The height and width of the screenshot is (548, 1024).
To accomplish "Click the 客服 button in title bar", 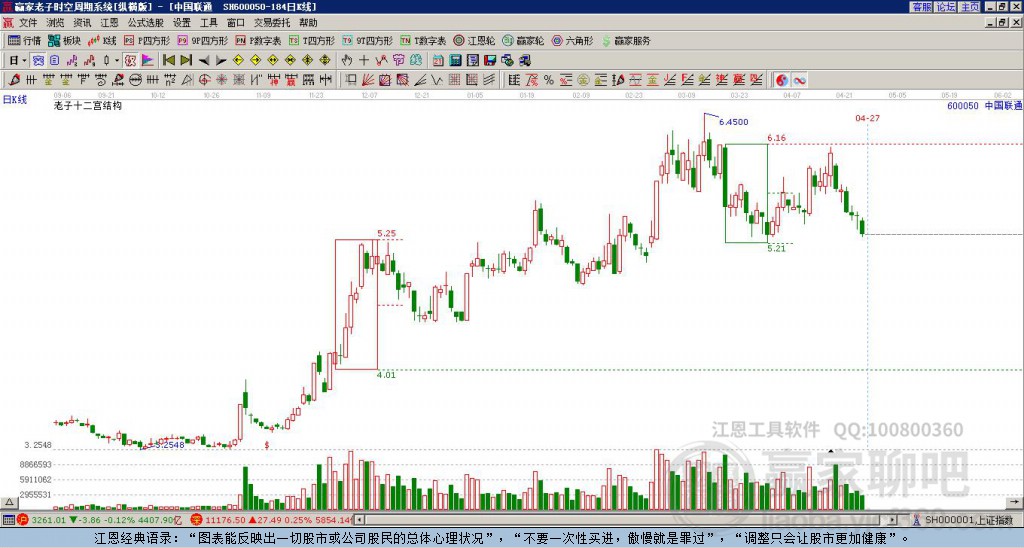I will pyautogui.click(x=921, y=7).
